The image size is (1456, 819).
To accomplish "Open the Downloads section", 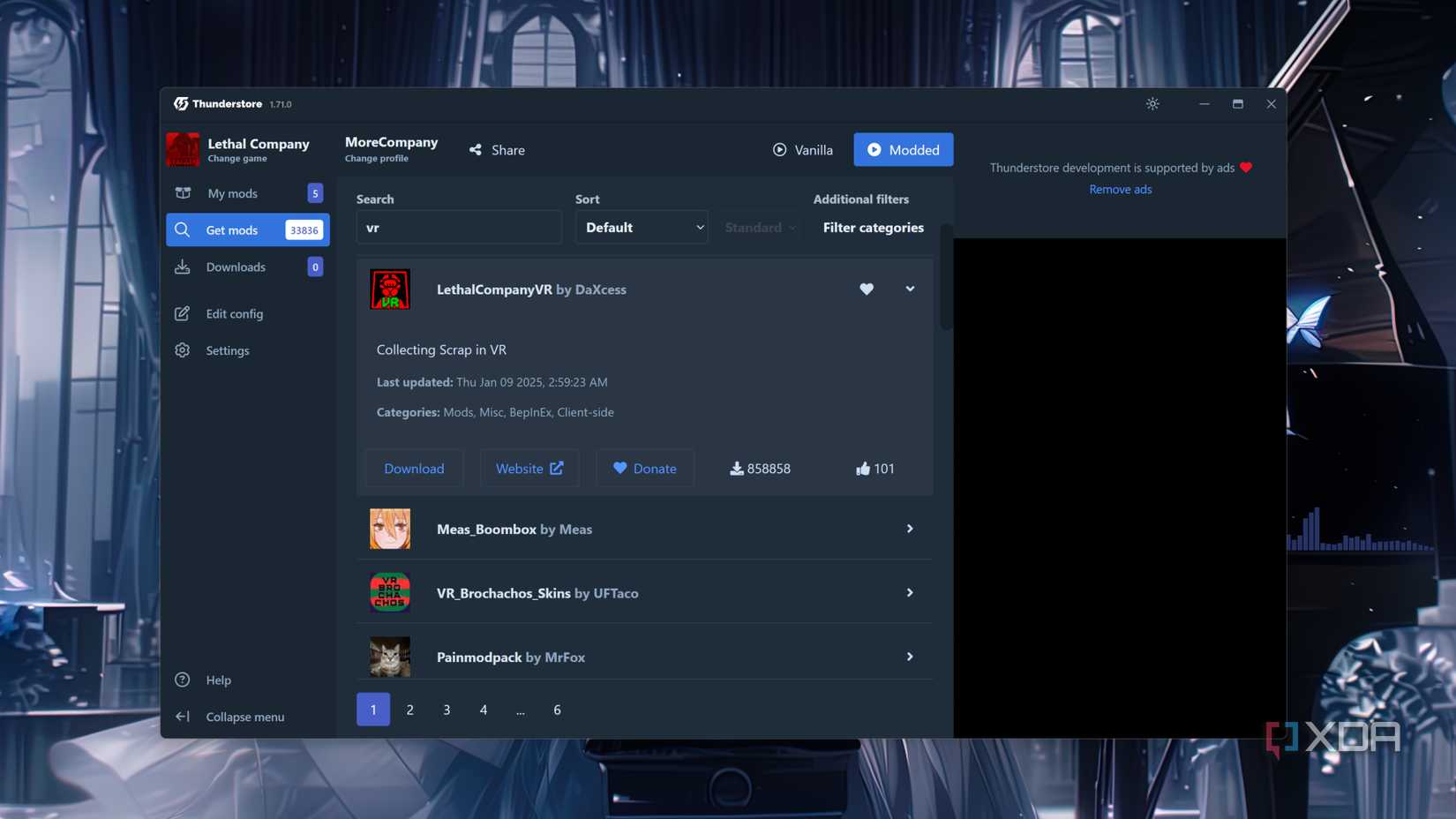I will [x=236, y=267].
